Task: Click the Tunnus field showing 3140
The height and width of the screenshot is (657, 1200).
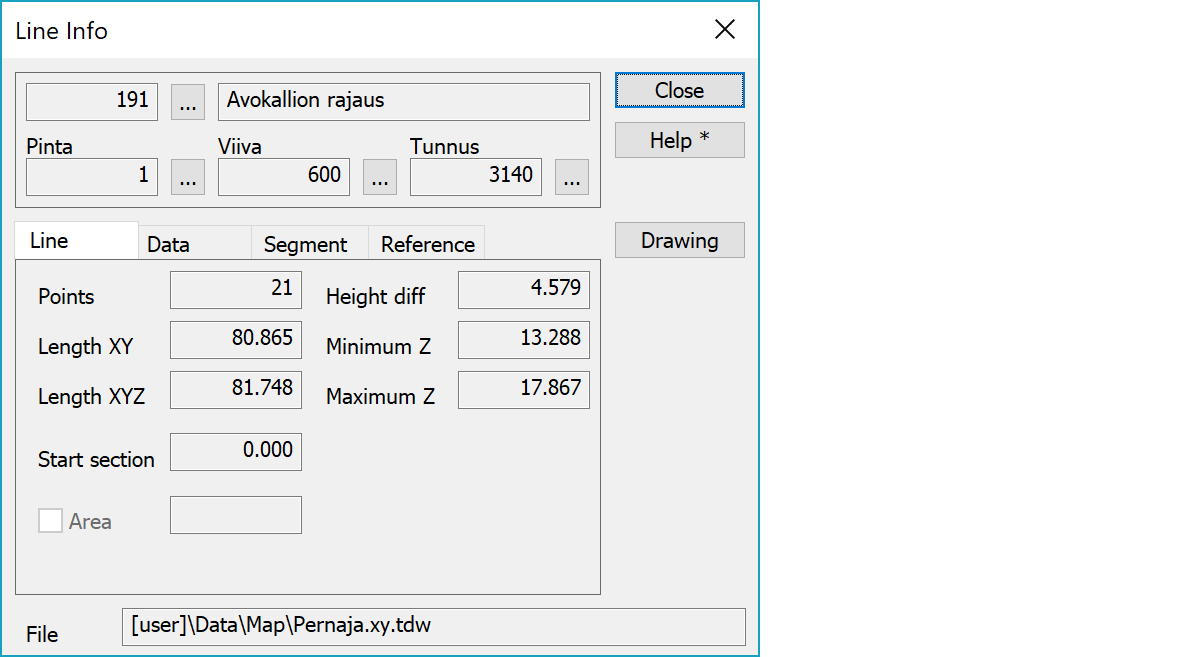Action: click(x=476, y=177)
